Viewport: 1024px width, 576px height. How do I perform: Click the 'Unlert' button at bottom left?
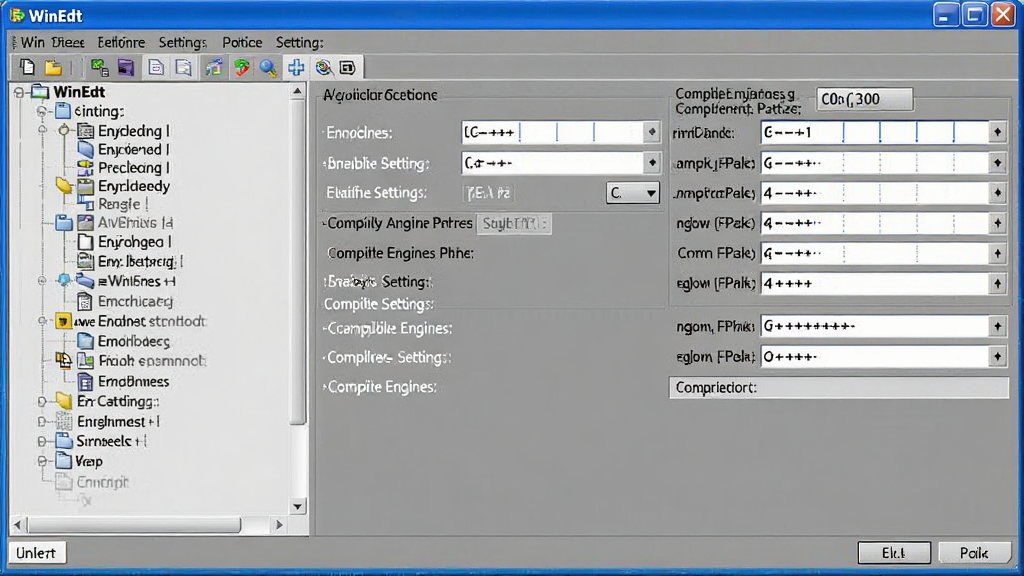[x=37, y=552]
